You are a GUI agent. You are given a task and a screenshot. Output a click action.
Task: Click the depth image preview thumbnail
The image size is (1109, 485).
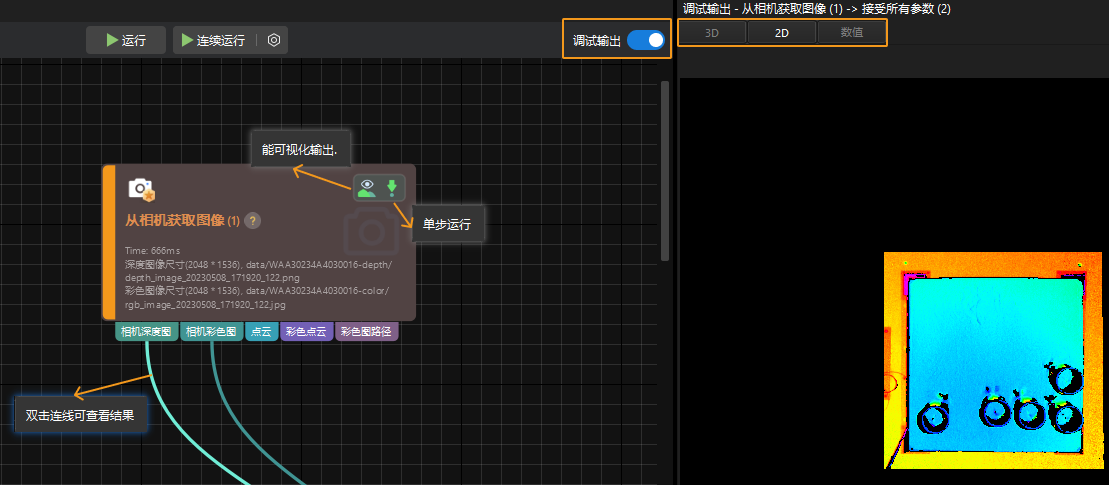[994, 360]
